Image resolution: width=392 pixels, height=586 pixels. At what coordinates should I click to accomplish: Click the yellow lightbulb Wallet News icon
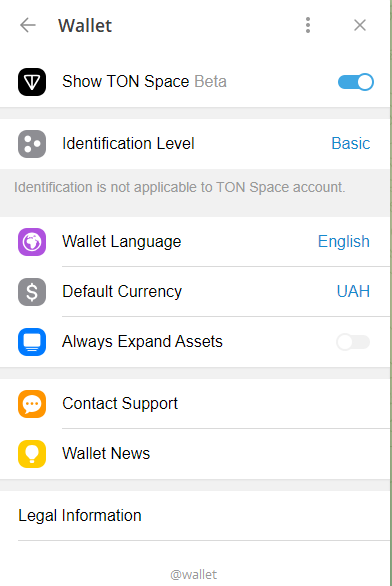(32, 454)
